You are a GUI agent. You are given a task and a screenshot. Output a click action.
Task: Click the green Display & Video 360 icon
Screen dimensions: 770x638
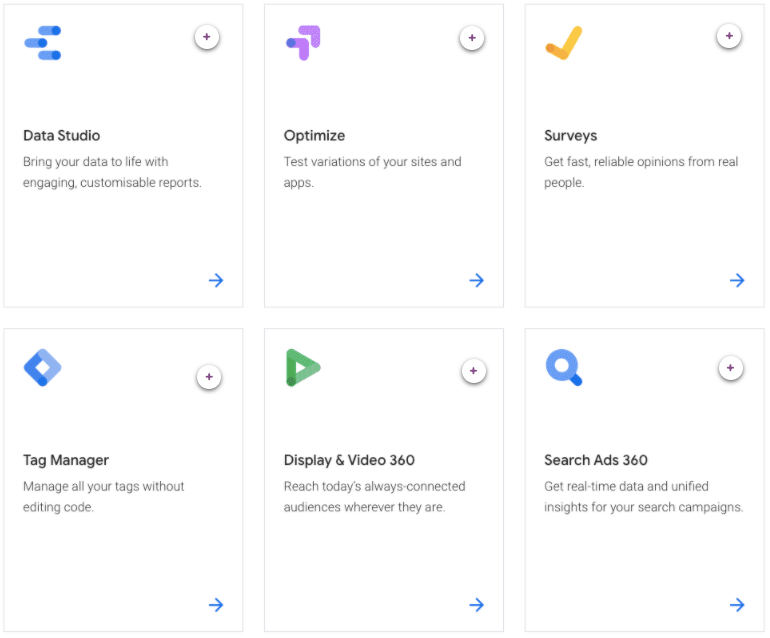coord(302,368)
